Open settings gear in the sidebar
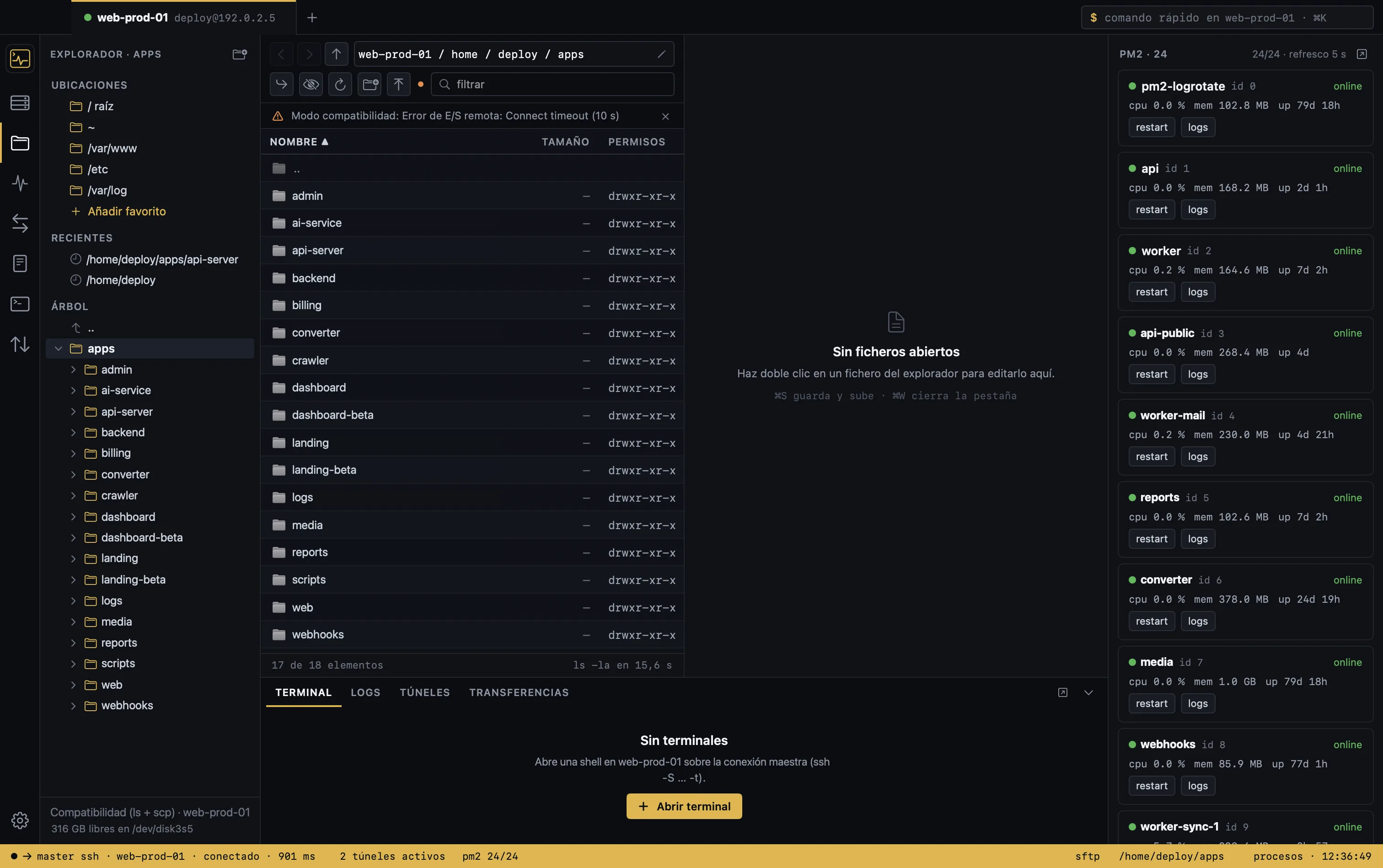 point(20,820)
